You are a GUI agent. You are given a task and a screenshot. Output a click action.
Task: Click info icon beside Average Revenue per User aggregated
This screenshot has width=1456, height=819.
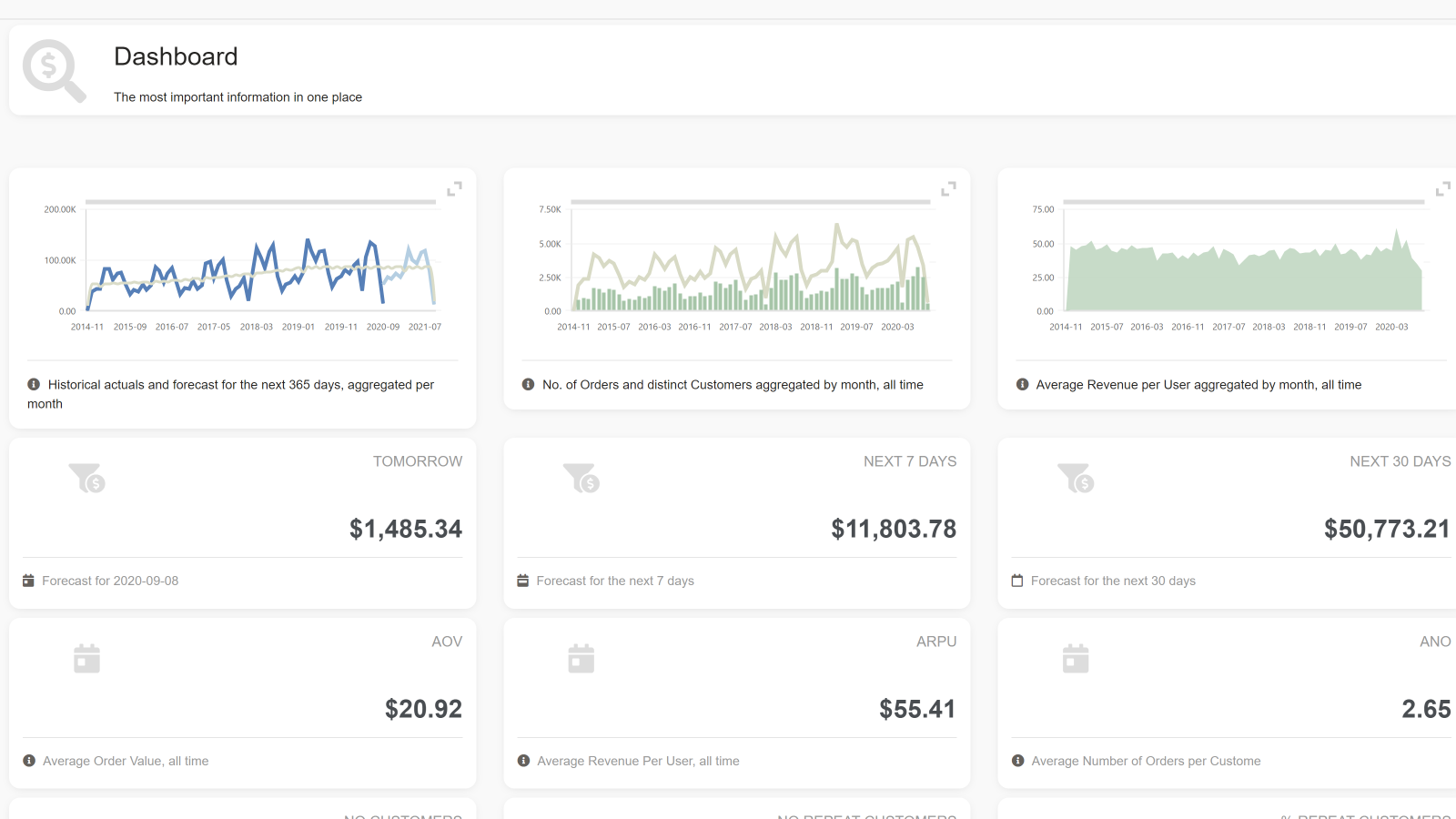click(1022, 384)
